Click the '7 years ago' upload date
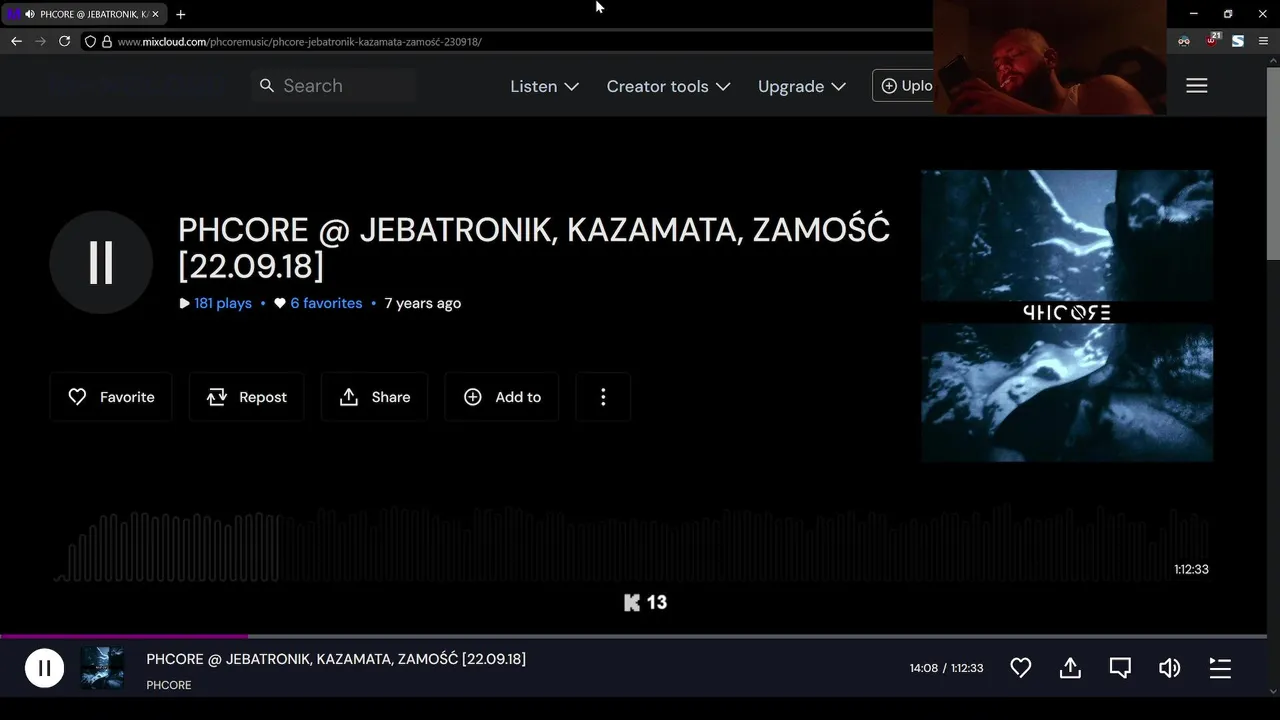The image size is (1280, 720). pyautogui.click(x=422, y=303)
